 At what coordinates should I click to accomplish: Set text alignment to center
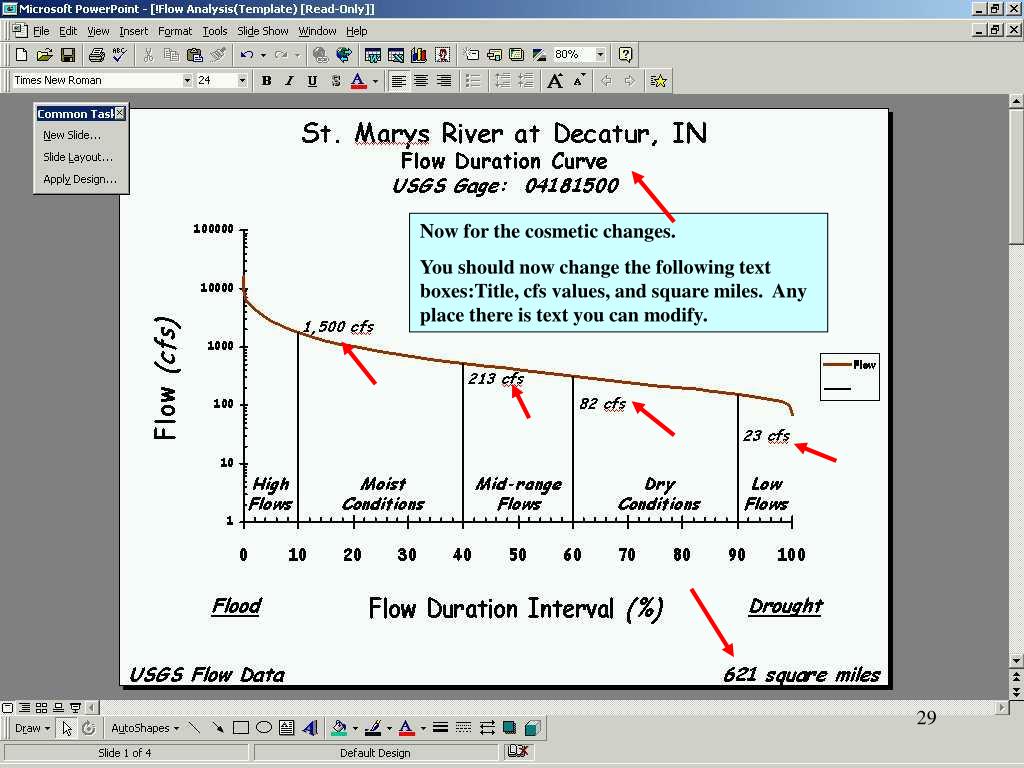point(421,80)
